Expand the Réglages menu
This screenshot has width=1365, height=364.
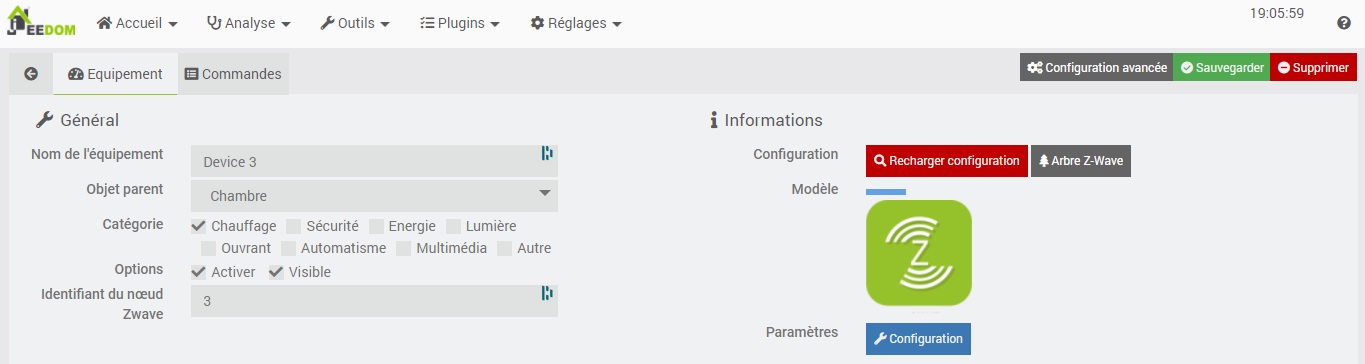point(576,23)
